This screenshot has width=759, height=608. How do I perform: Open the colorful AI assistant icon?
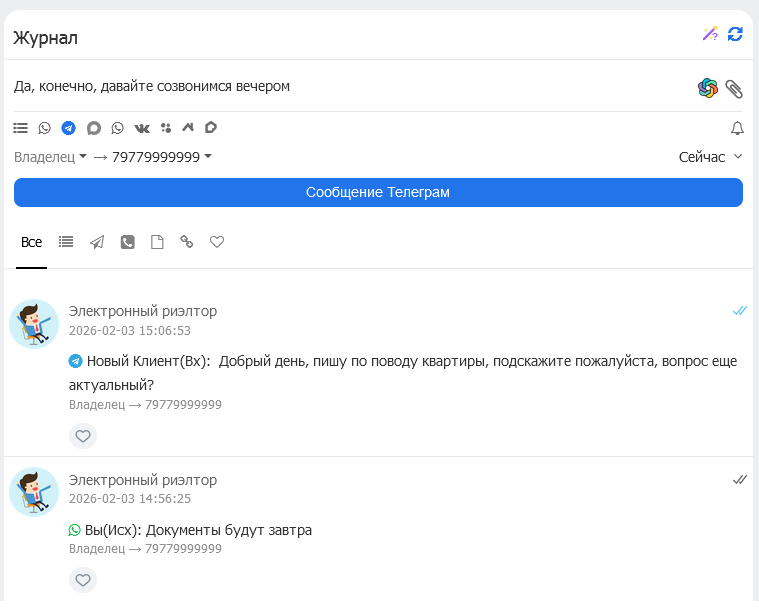point(708,88)
